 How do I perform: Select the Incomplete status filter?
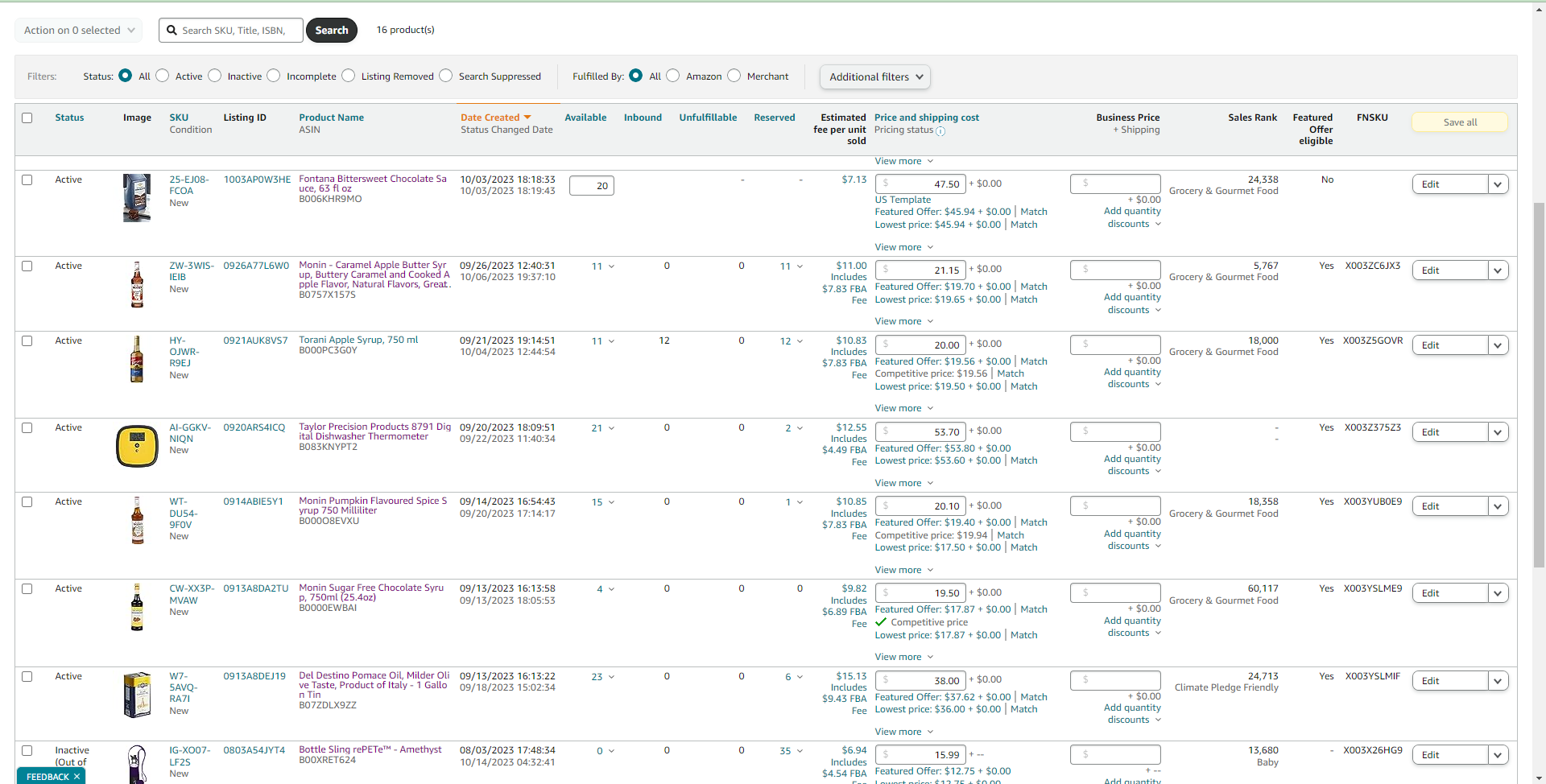[274, 76]
